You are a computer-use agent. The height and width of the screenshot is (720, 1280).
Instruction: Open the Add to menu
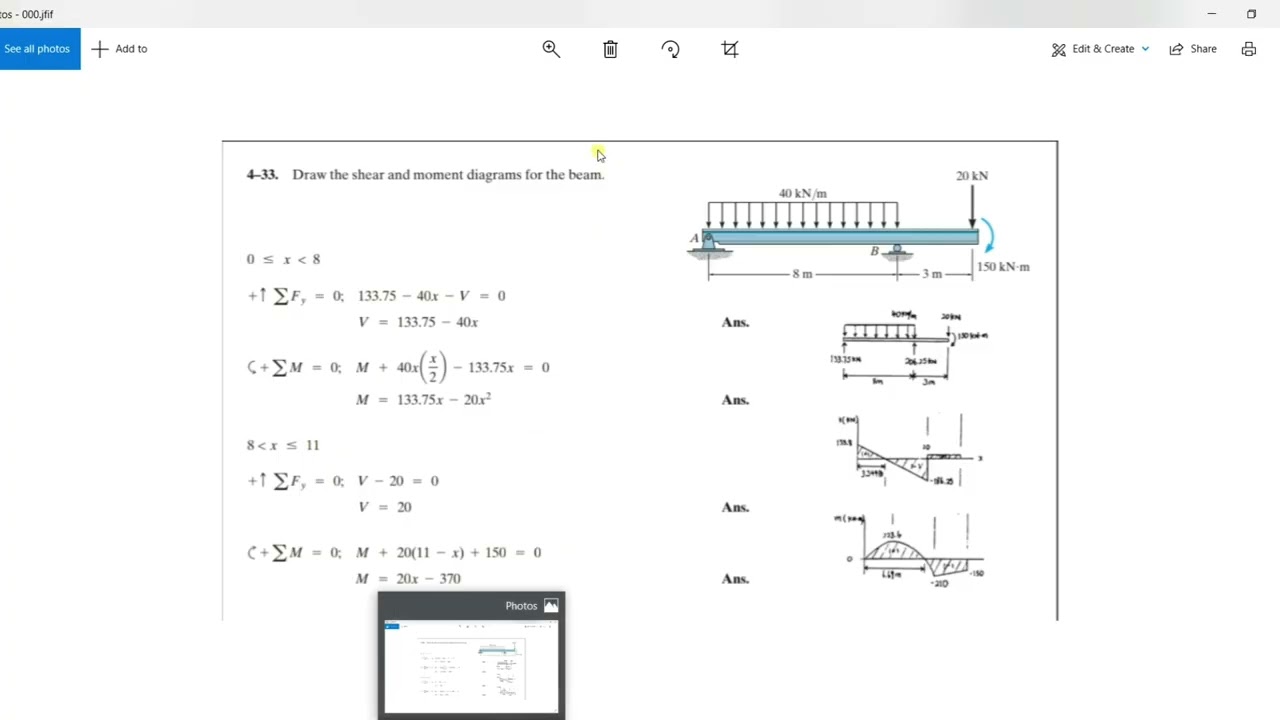[120, 48]
